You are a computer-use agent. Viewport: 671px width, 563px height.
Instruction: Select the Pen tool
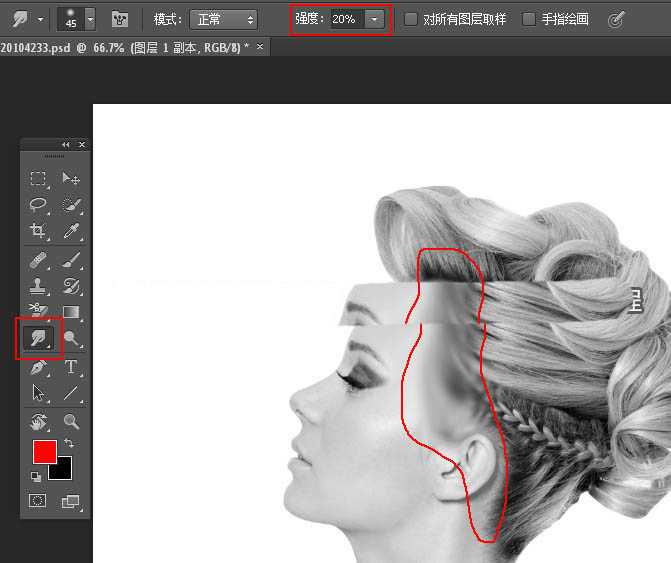38,367
